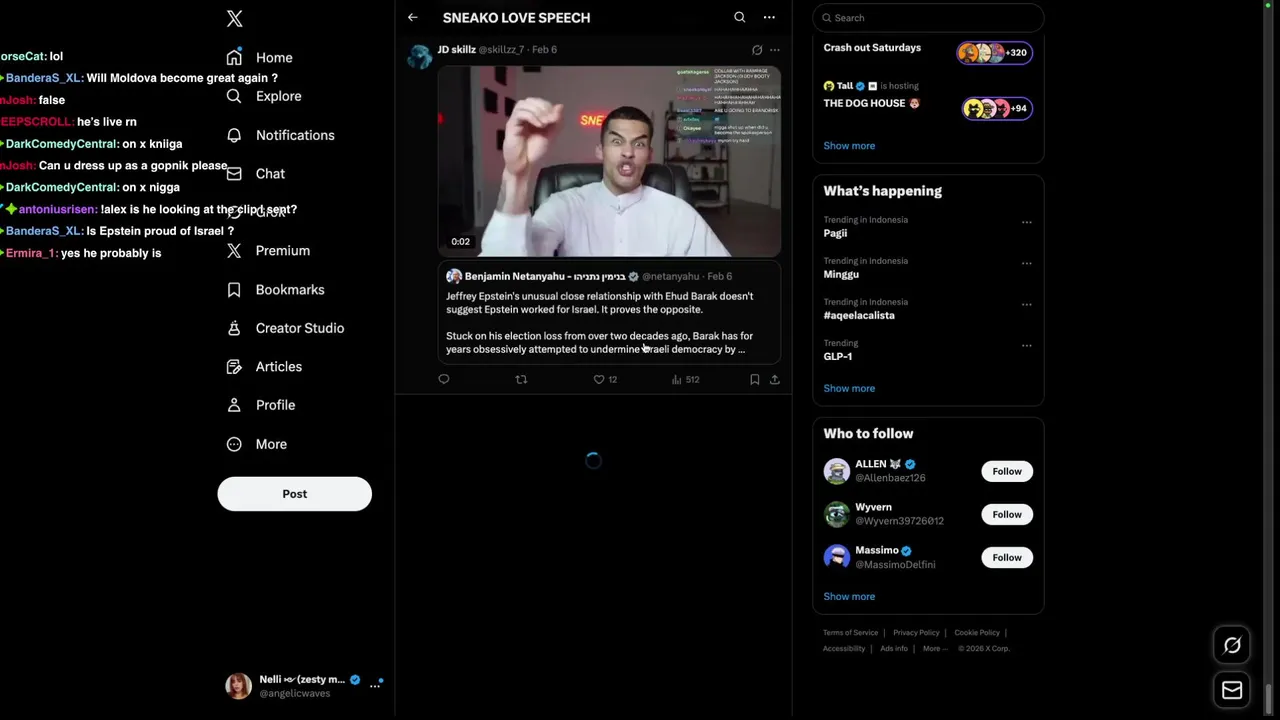Bookmark the JD skillz tweet

coord(754,379)
